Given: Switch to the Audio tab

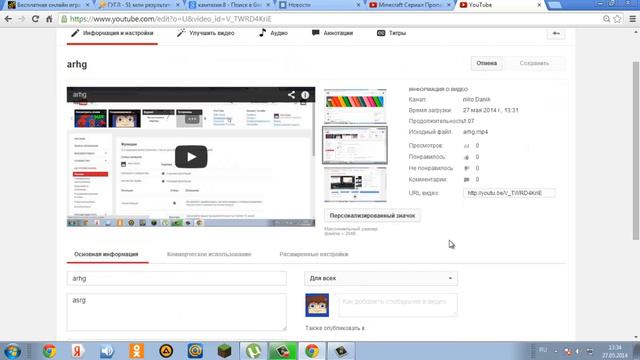Looking at the screenshot, I should coord(273,33).
